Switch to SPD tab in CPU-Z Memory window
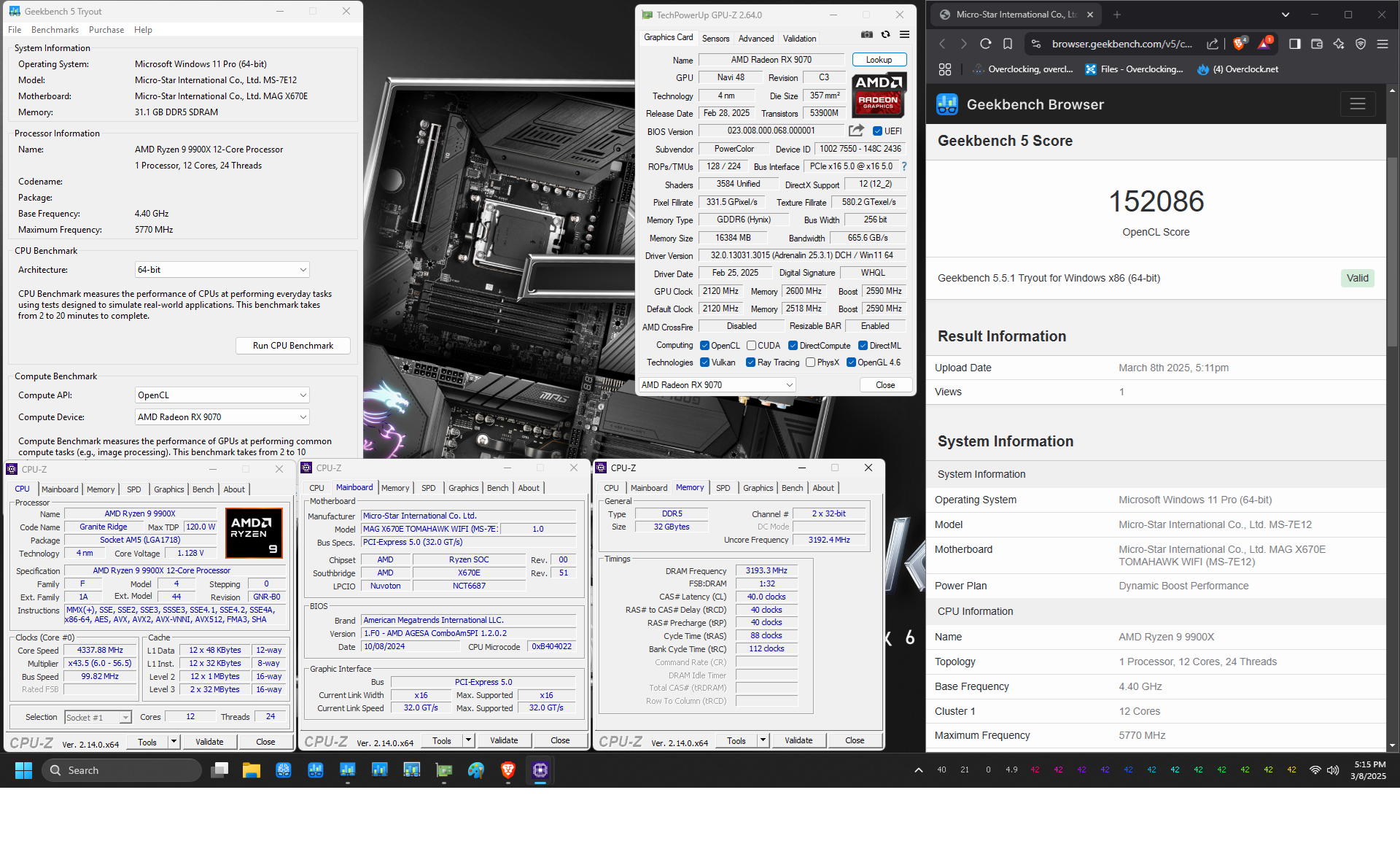Screen dimensions: 1400x849 click(x=723, y=488)
